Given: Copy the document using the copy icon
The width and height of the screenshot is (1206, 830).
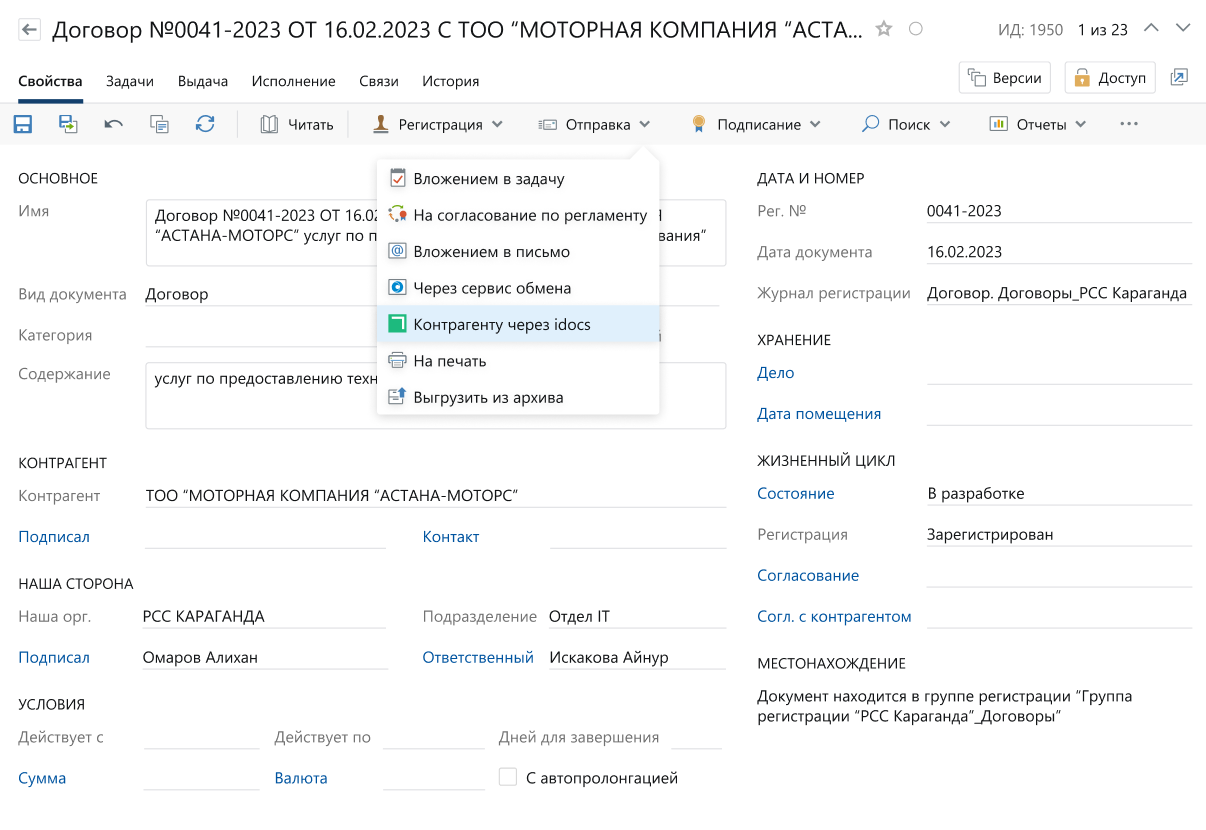Looking at the screenshot, I should pos(159,123).
